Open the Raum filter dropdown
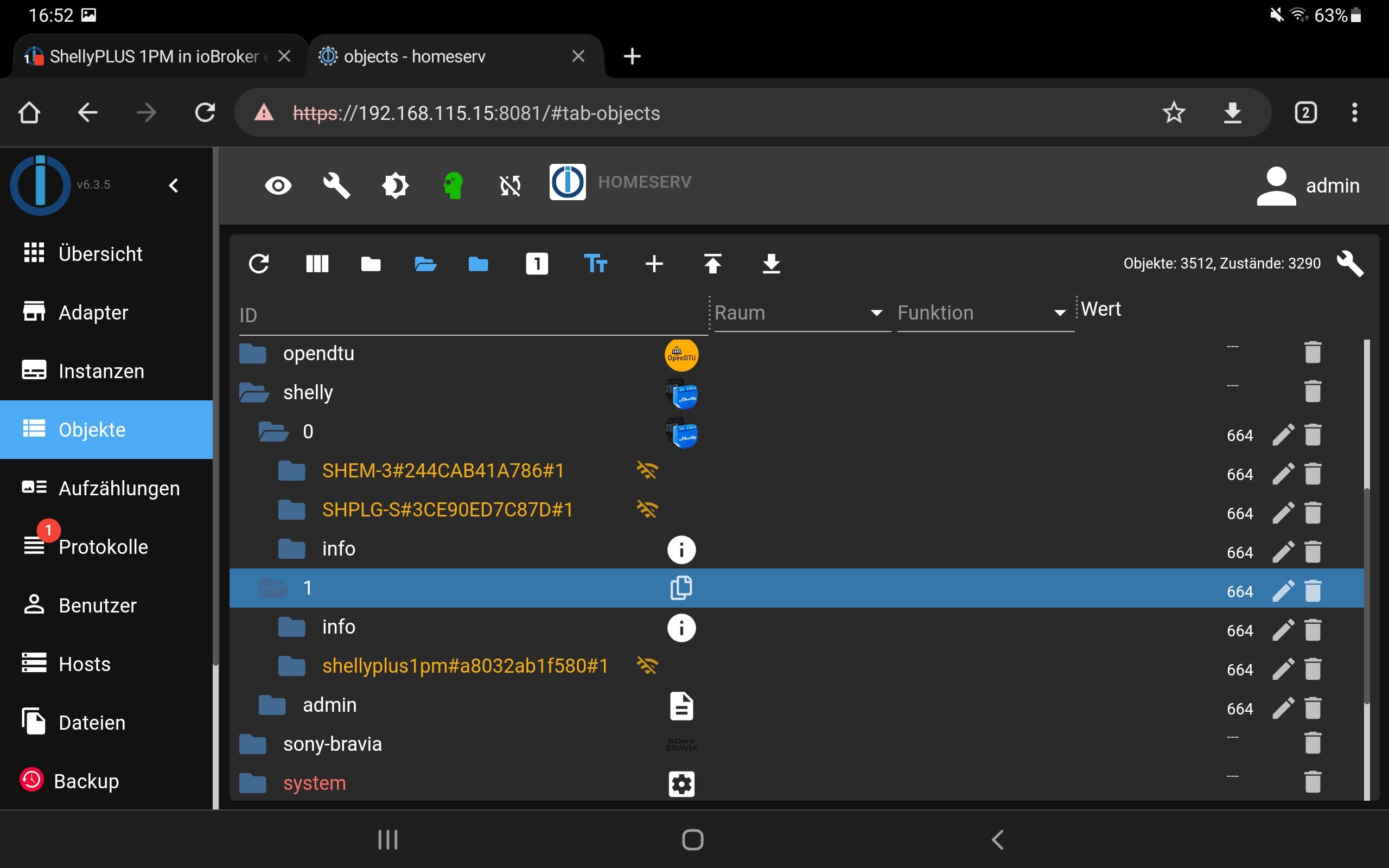The width and height of the screenshot is (1389, 868). 801,313
